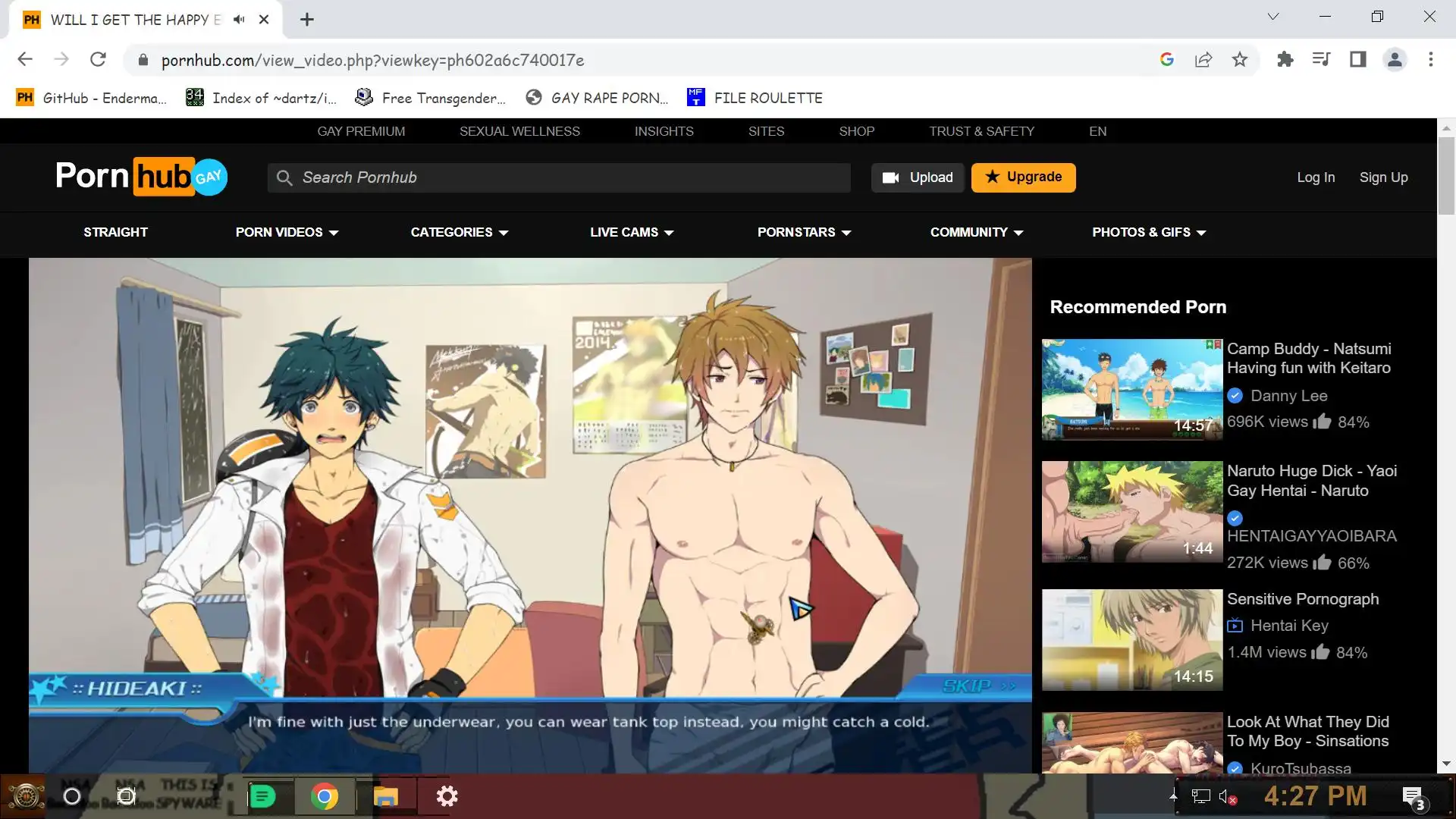The height and width of the screenshot is (819, 1456).
Task: Bookmark this page with the star icon
Action: pos(1240,60)
